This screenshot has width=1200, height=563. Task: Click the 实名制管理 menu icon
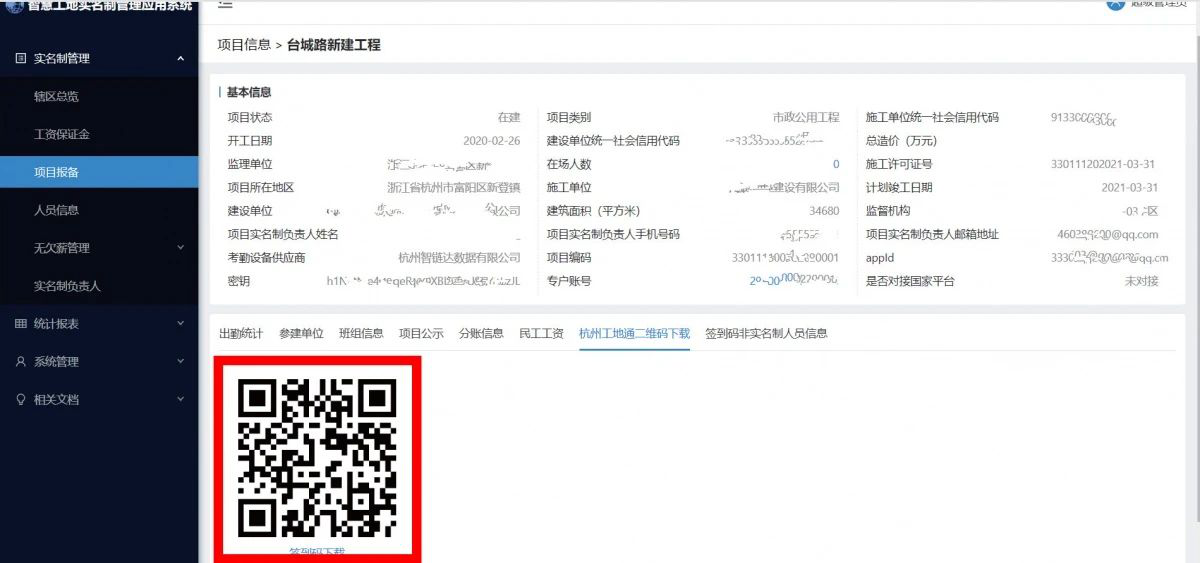click(20, 59)
